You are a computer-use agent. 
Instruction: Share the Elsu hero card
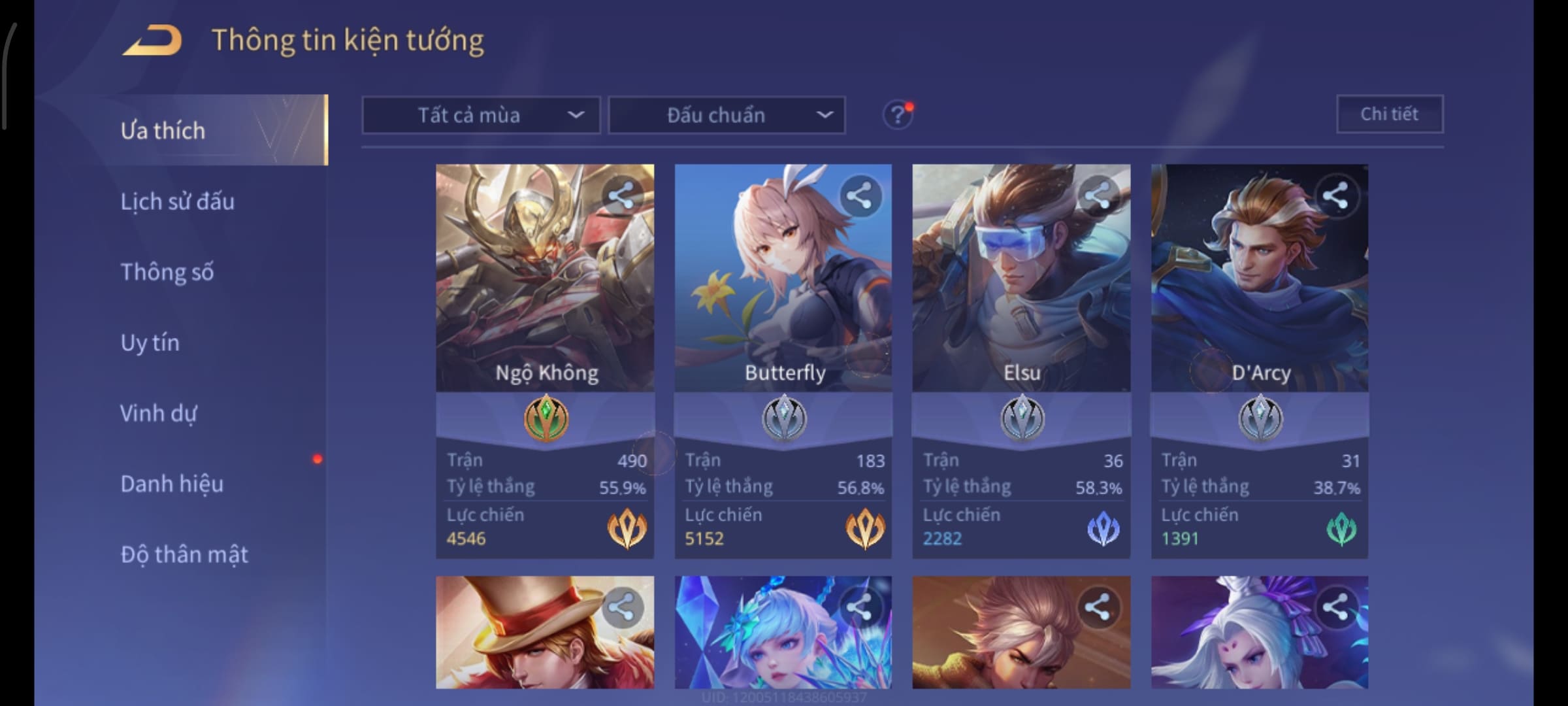[x=1098, y=196]
